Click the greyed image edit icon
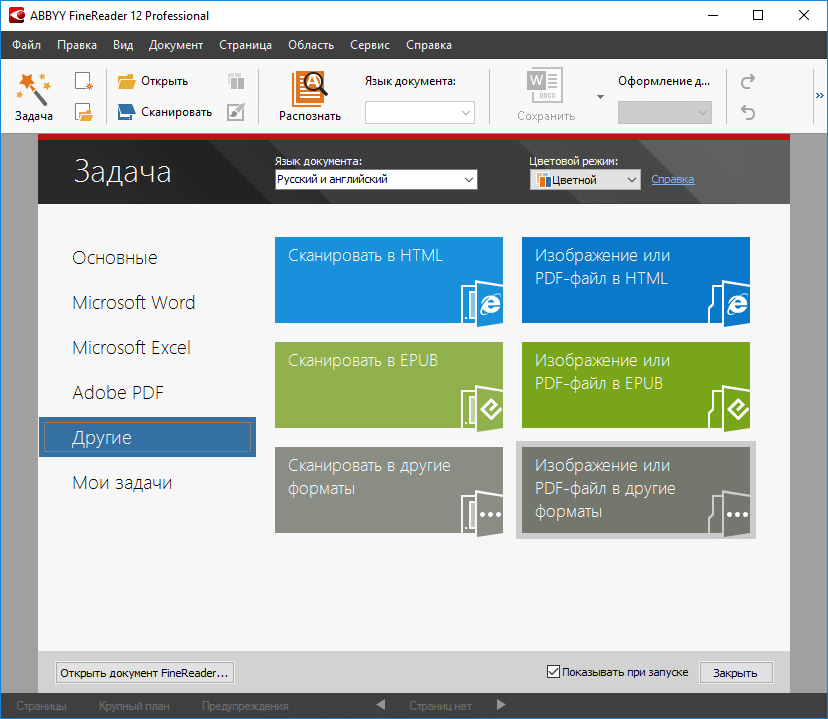The image size is (828, 719). point(236,112)
